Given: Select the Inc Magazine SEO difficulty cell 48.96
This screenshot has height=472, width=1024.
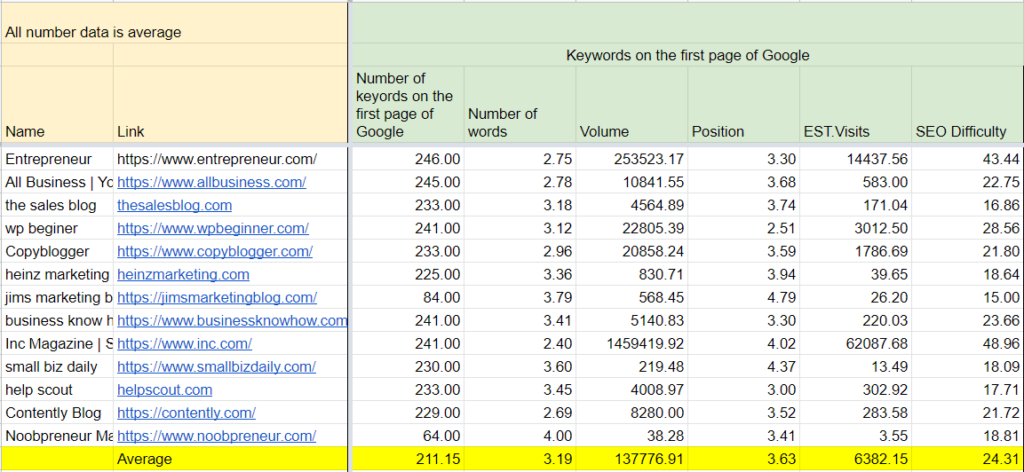Looking at the screenshot, I should tap(967, 344).
